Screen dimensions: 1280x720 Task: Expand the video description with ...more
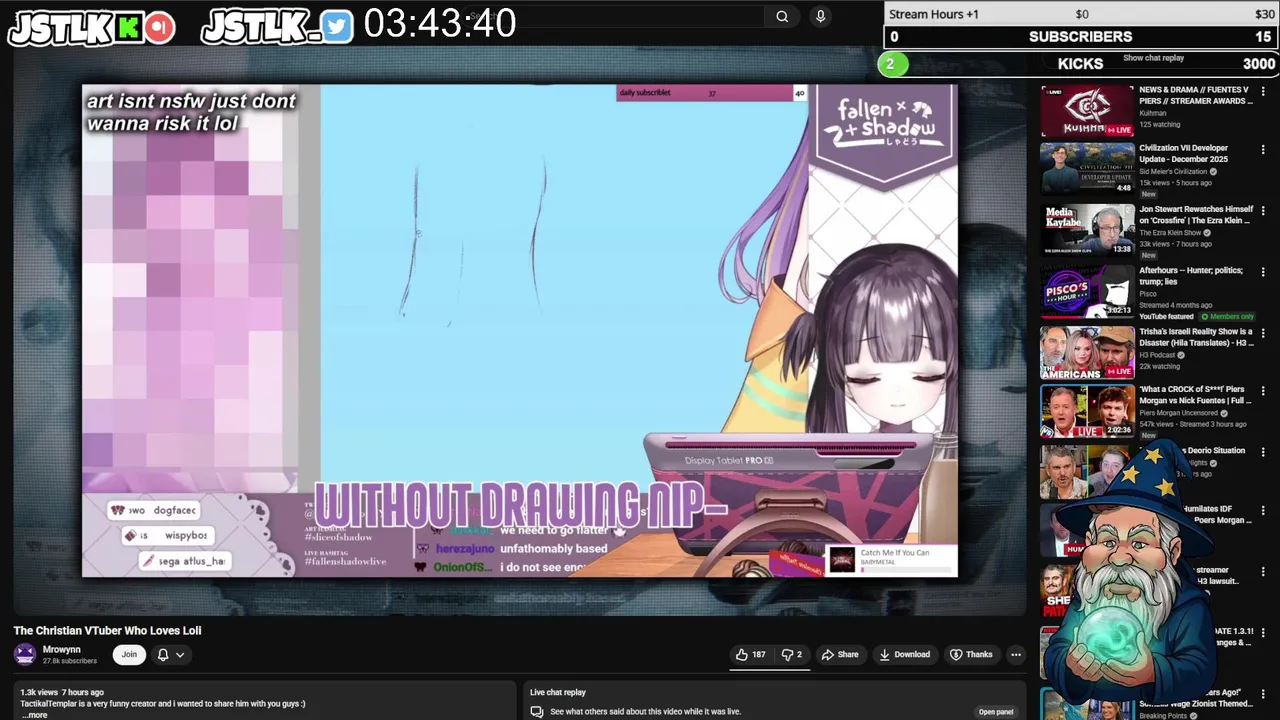(x=34, y=715)
